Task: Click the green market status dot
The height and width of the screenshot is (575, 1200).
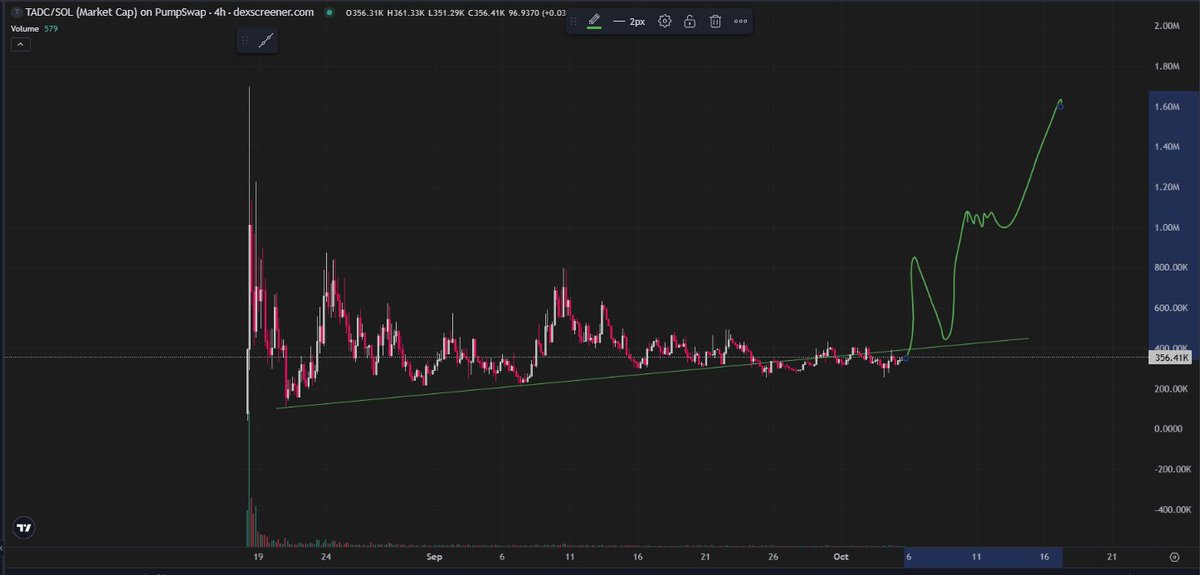Action: 329,13
